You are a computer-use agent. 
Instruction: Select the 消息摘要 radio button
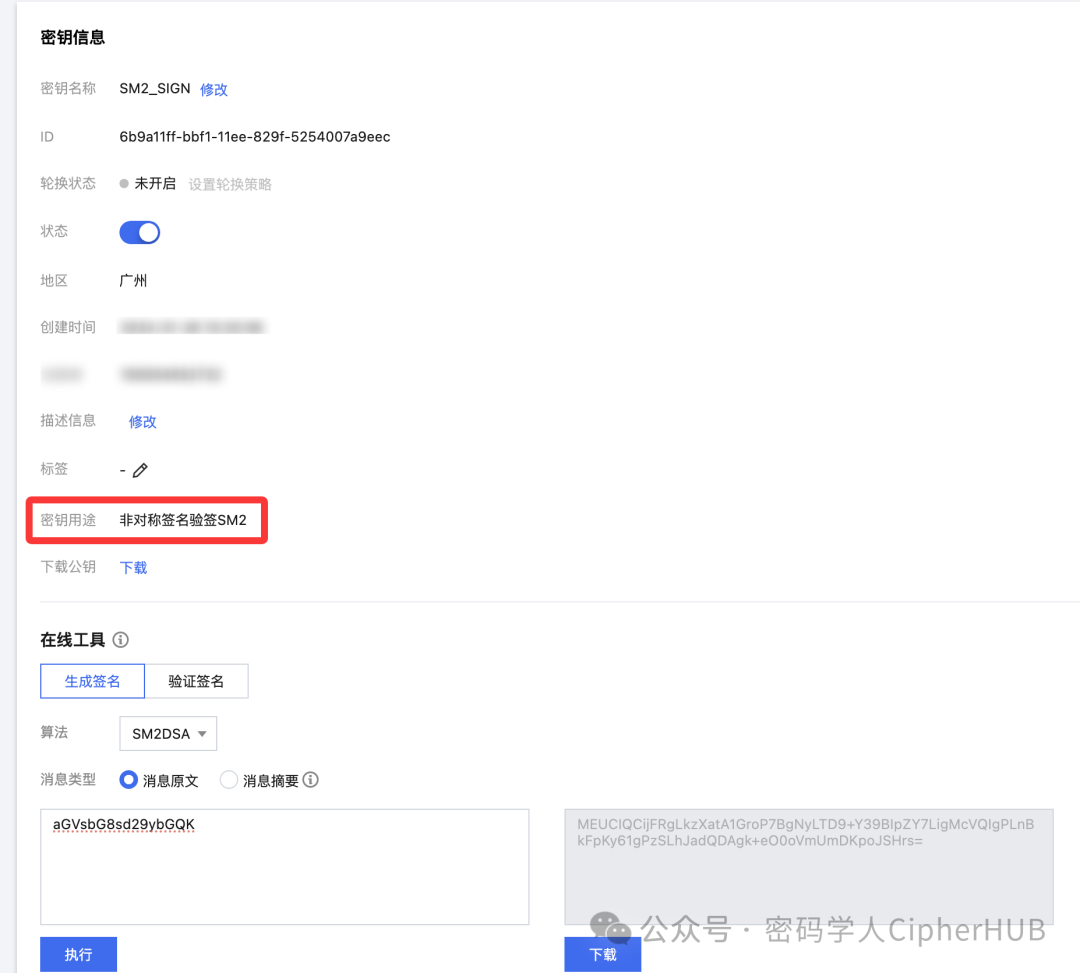tap(229, 780)
